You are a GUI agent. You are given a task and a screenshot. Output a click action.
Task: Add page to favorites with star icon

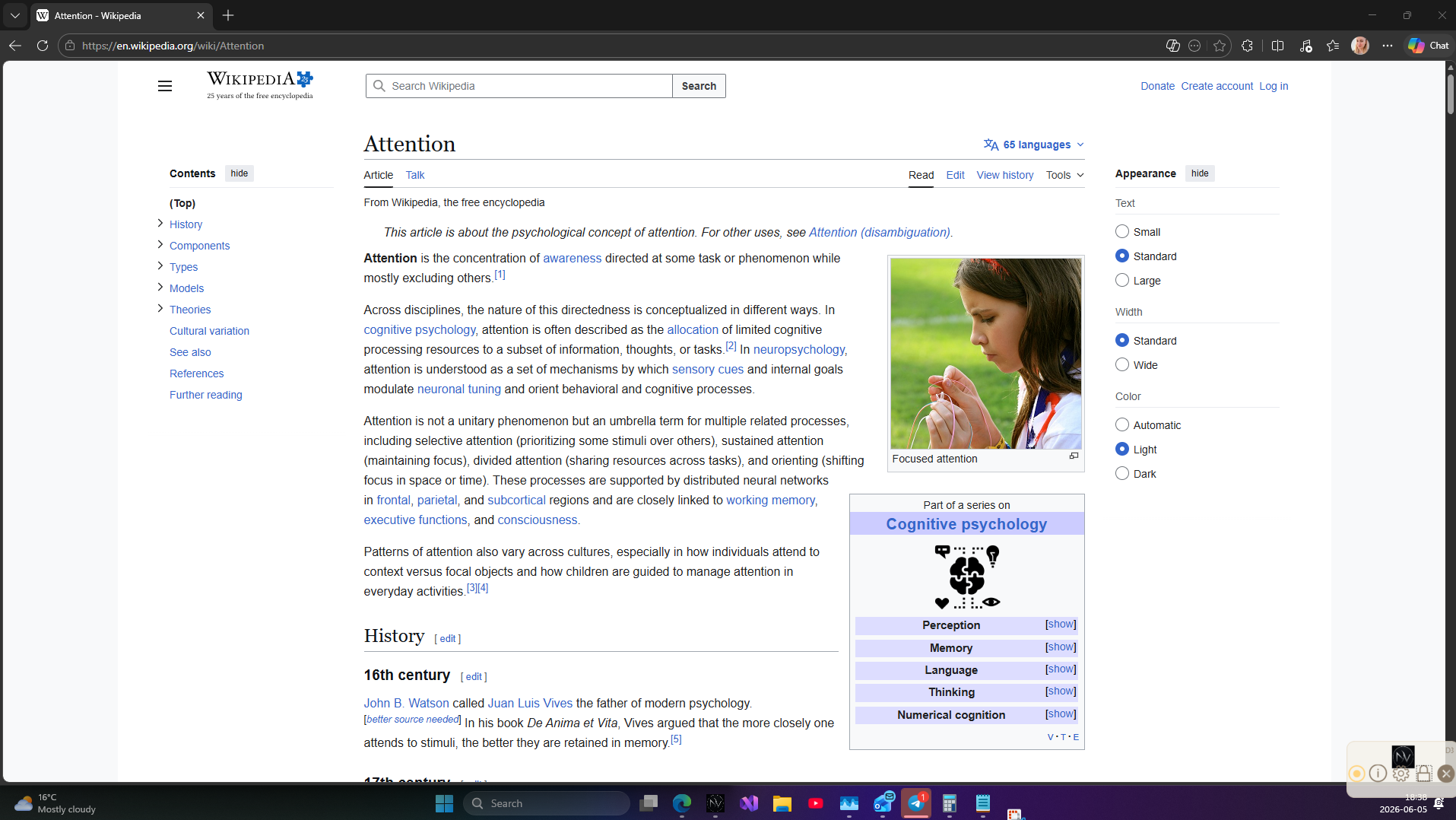1220,46
